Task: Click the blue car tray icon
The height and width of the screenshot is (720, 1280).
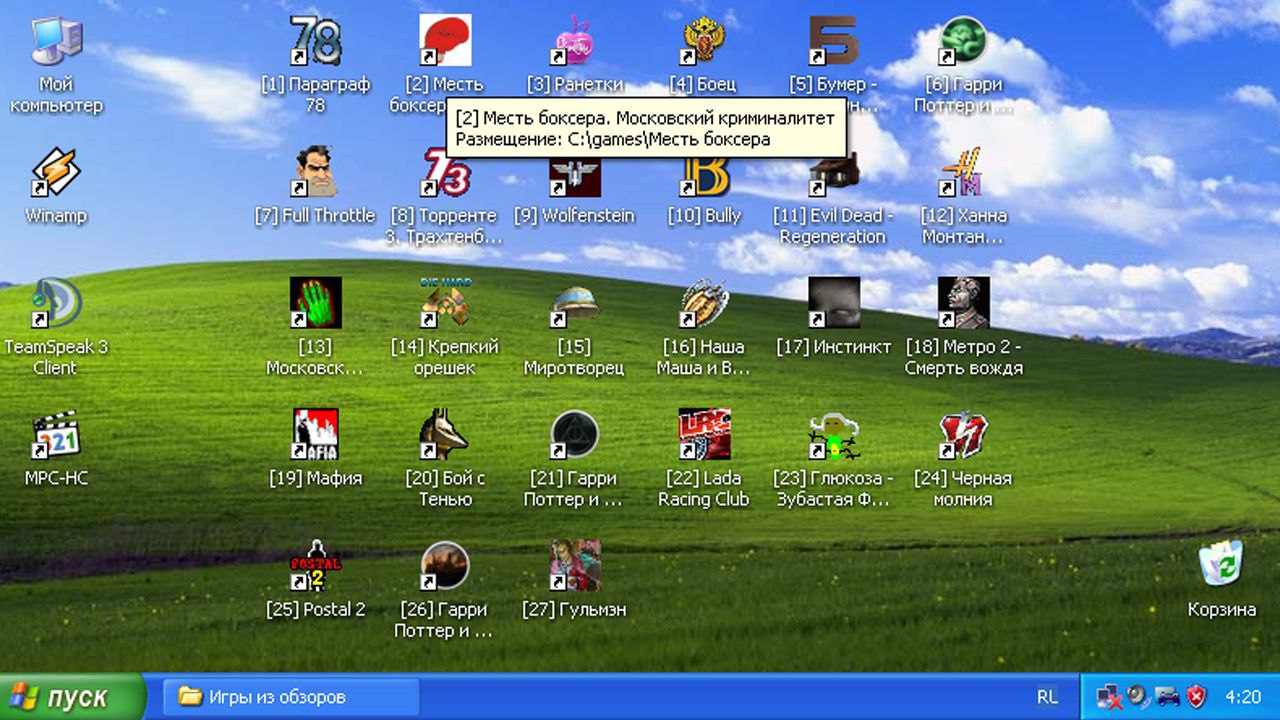Action: click(x=1167, y=697)
